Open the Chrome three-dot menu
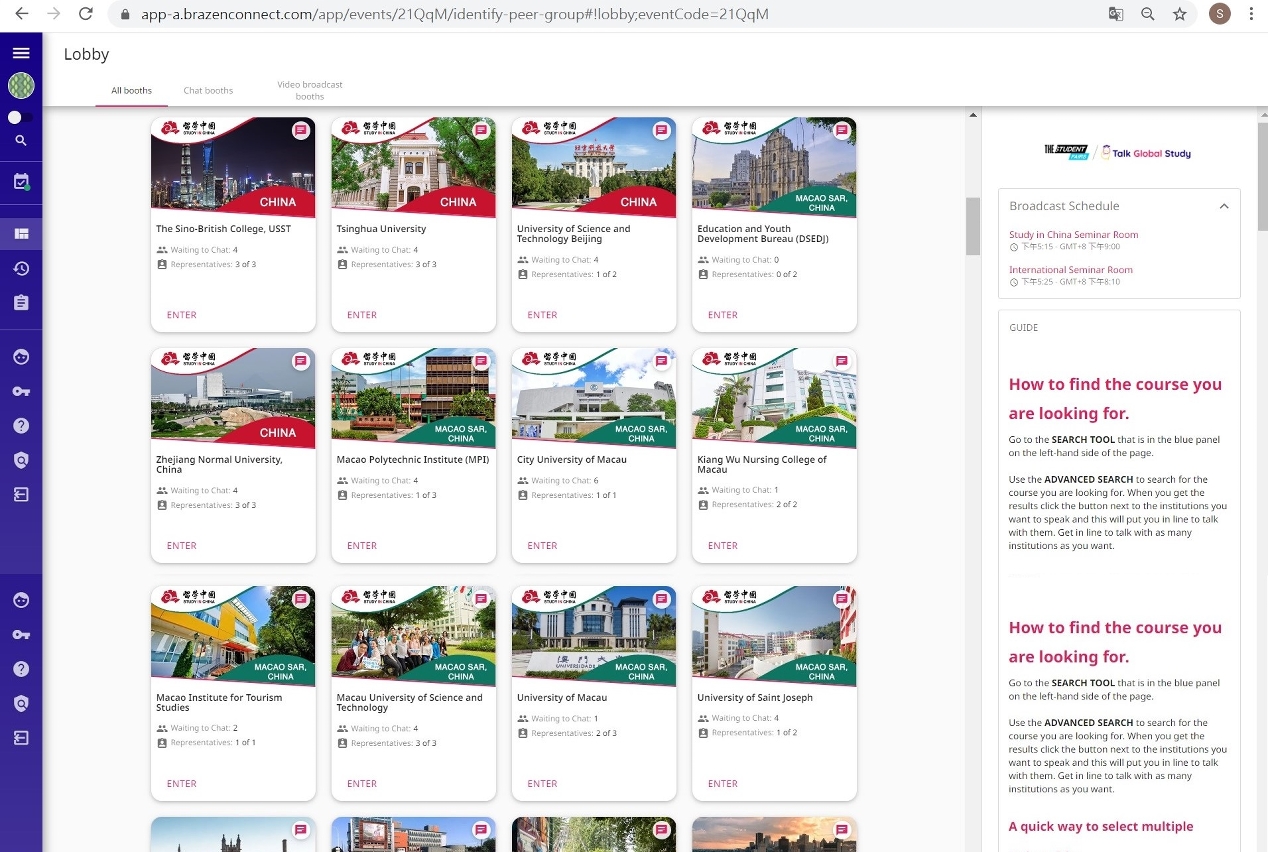The image size is (1268, 852). pos(1251,14)
